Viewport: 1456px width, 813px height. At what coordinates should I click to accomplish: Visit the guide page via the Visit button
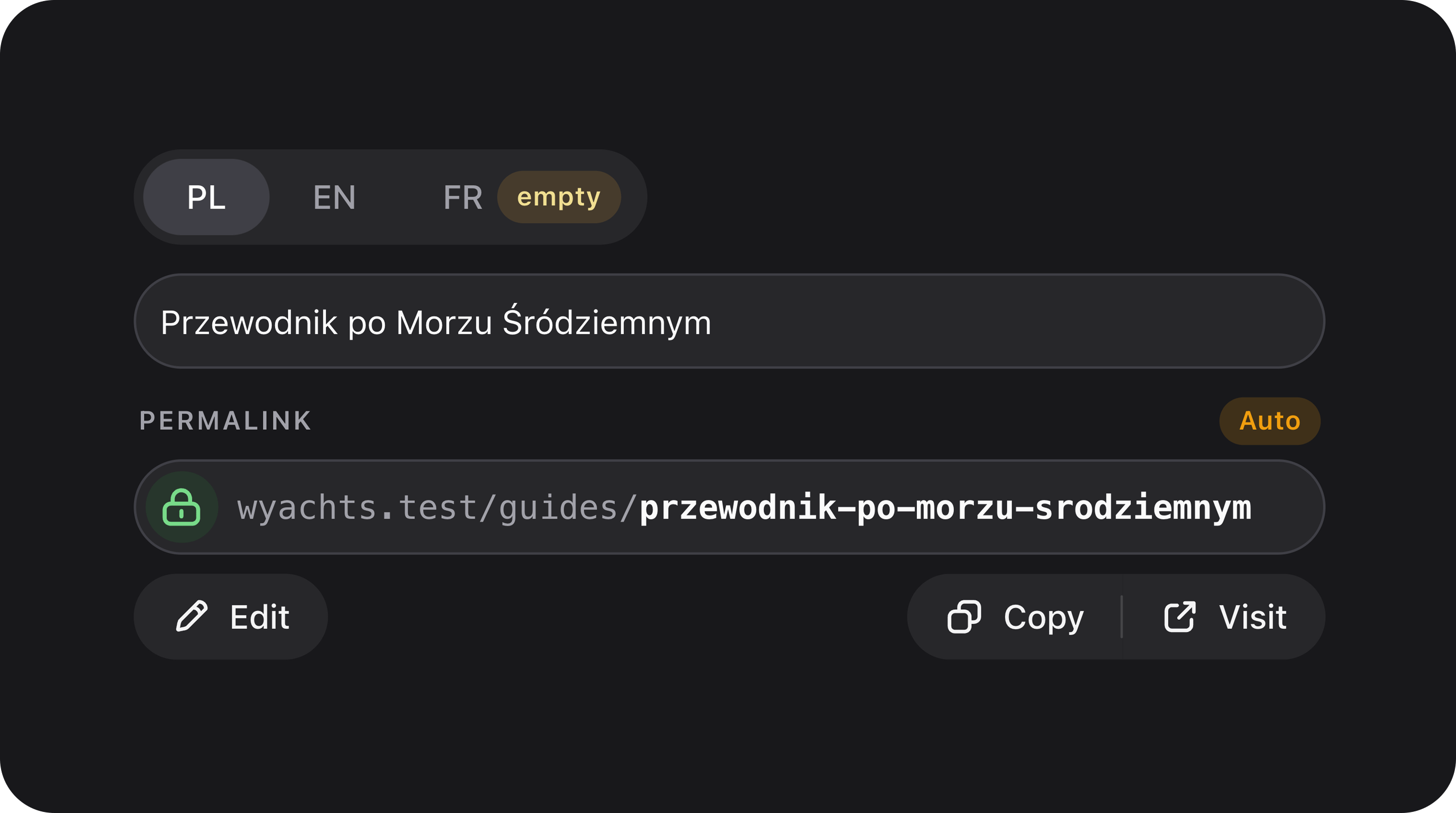point(1224,617)
